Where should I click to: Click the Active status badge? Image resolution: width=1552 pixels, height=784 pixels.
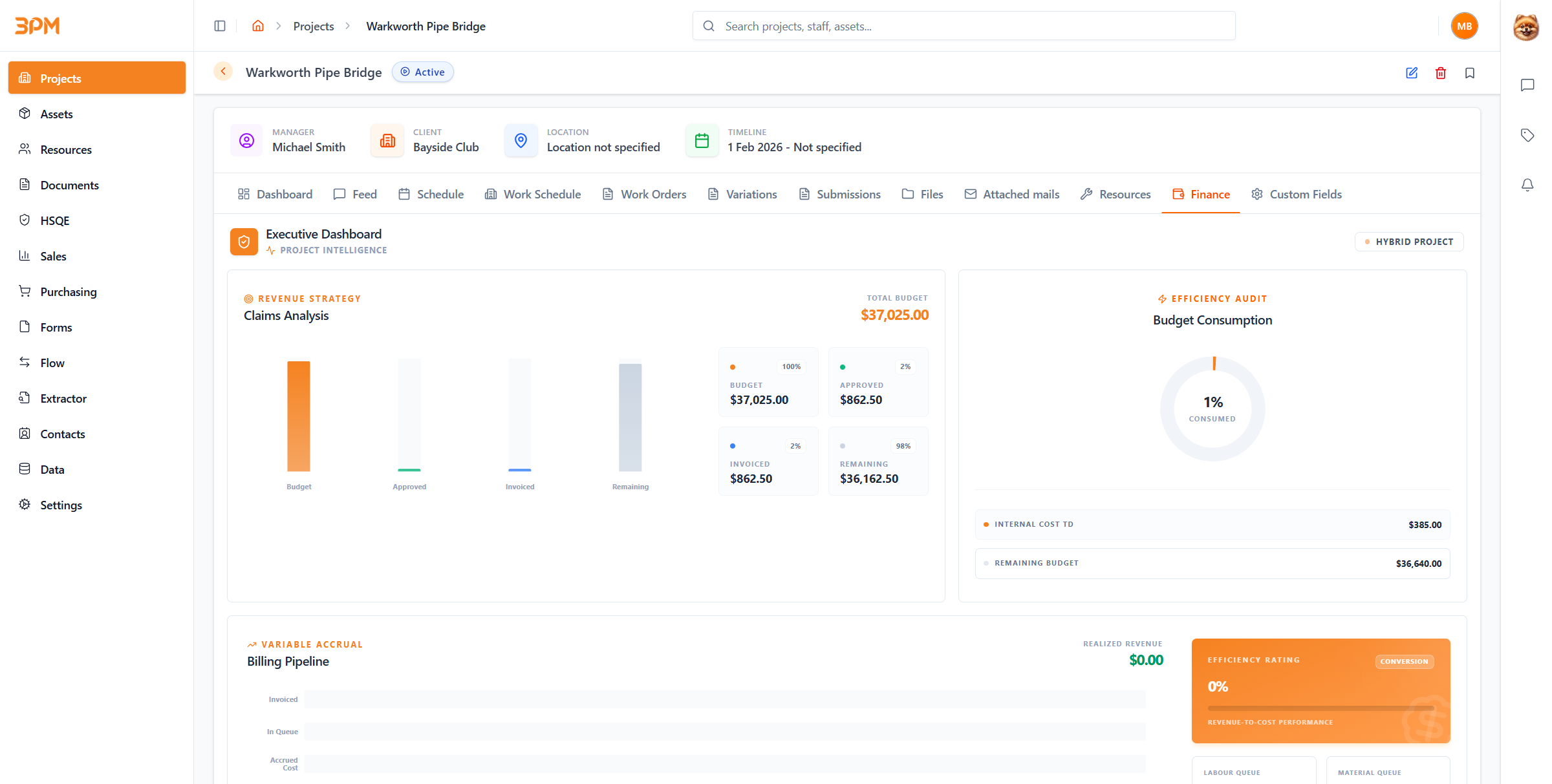click(422, 72)
